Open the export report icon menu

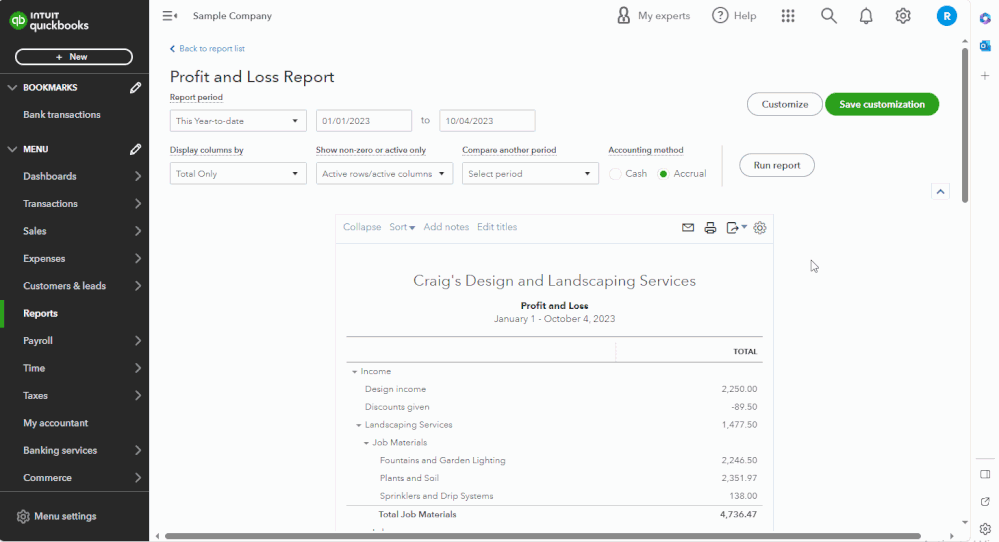tap(736, 228)
